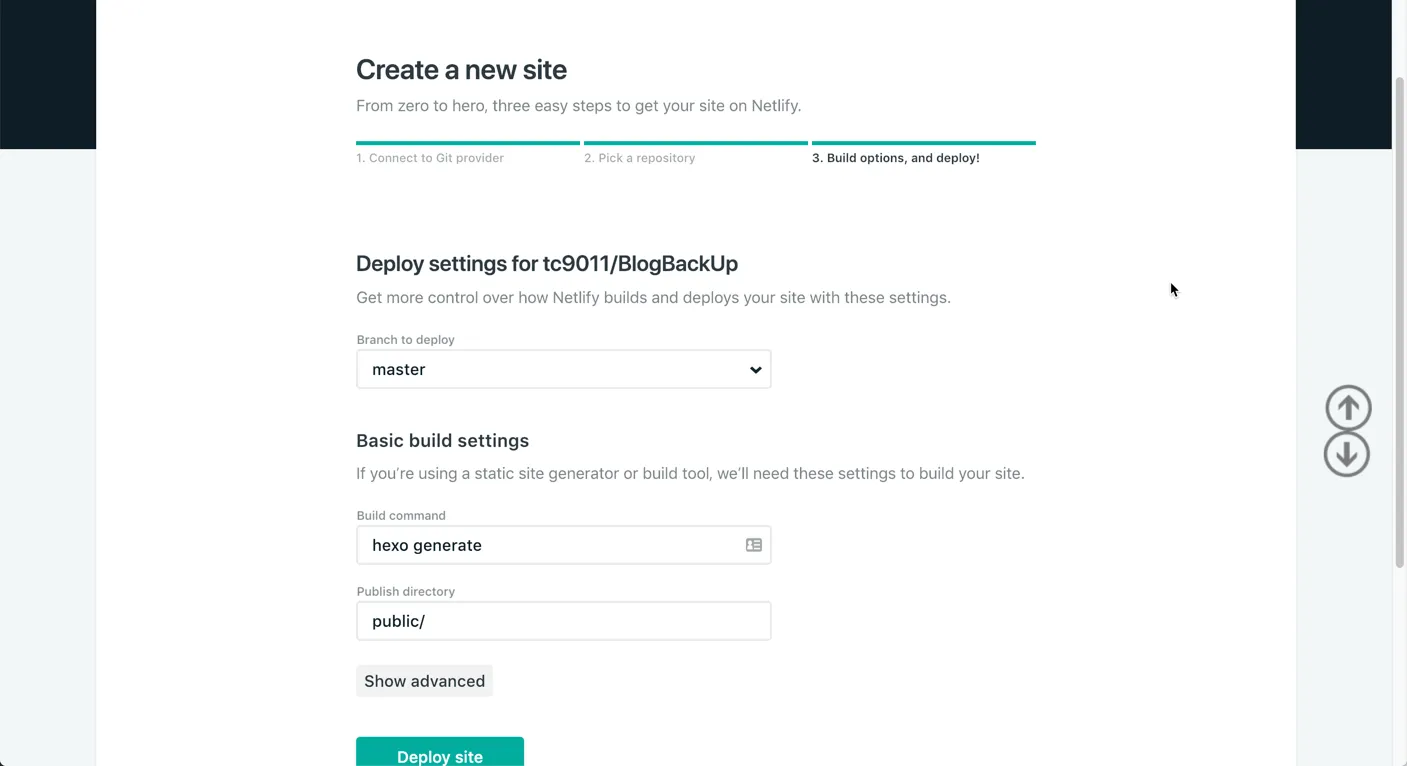The image size is (1407, 766).
Task: Expand options with Show advanced
Action: coord(424,681)
